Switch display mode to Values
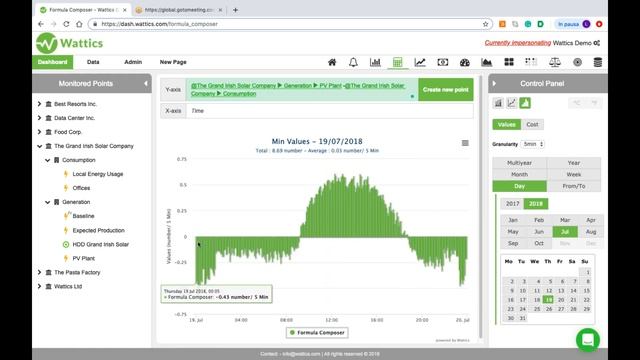The image size is (640, 360). 507,124
